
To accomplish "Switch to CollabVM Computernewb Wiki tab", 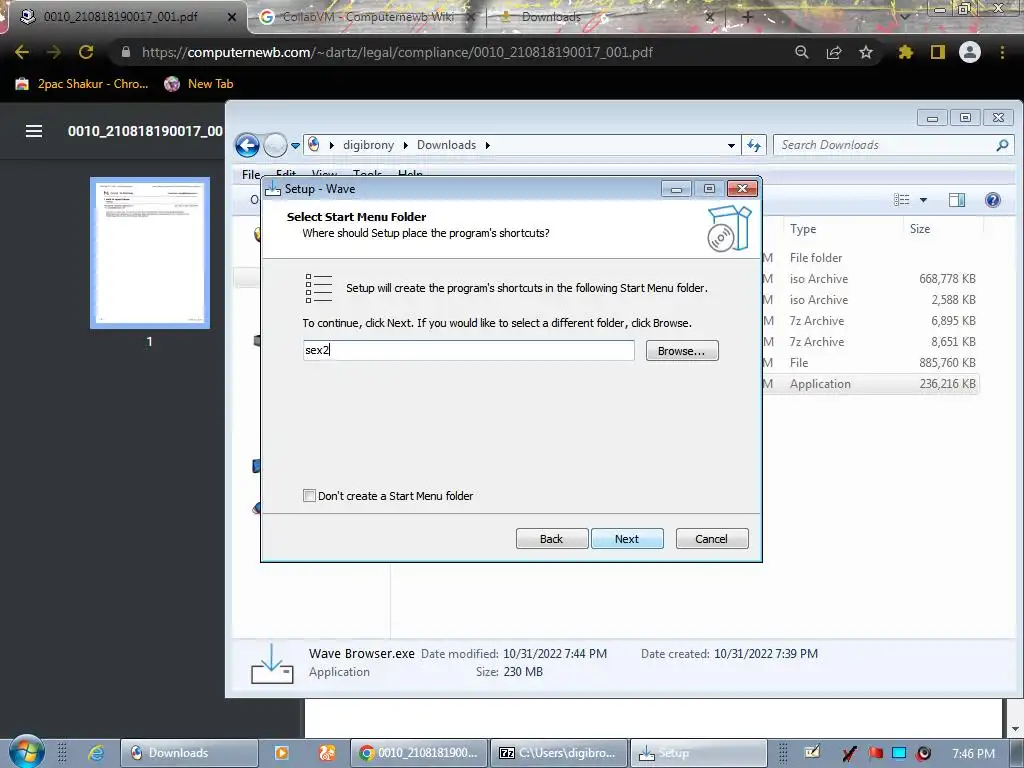I will click(x=368, y=17).
